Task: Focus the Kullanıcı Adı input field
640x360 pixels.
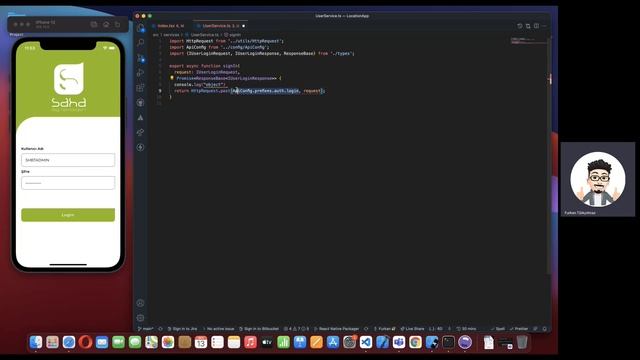Action: [x=68, y=160]
